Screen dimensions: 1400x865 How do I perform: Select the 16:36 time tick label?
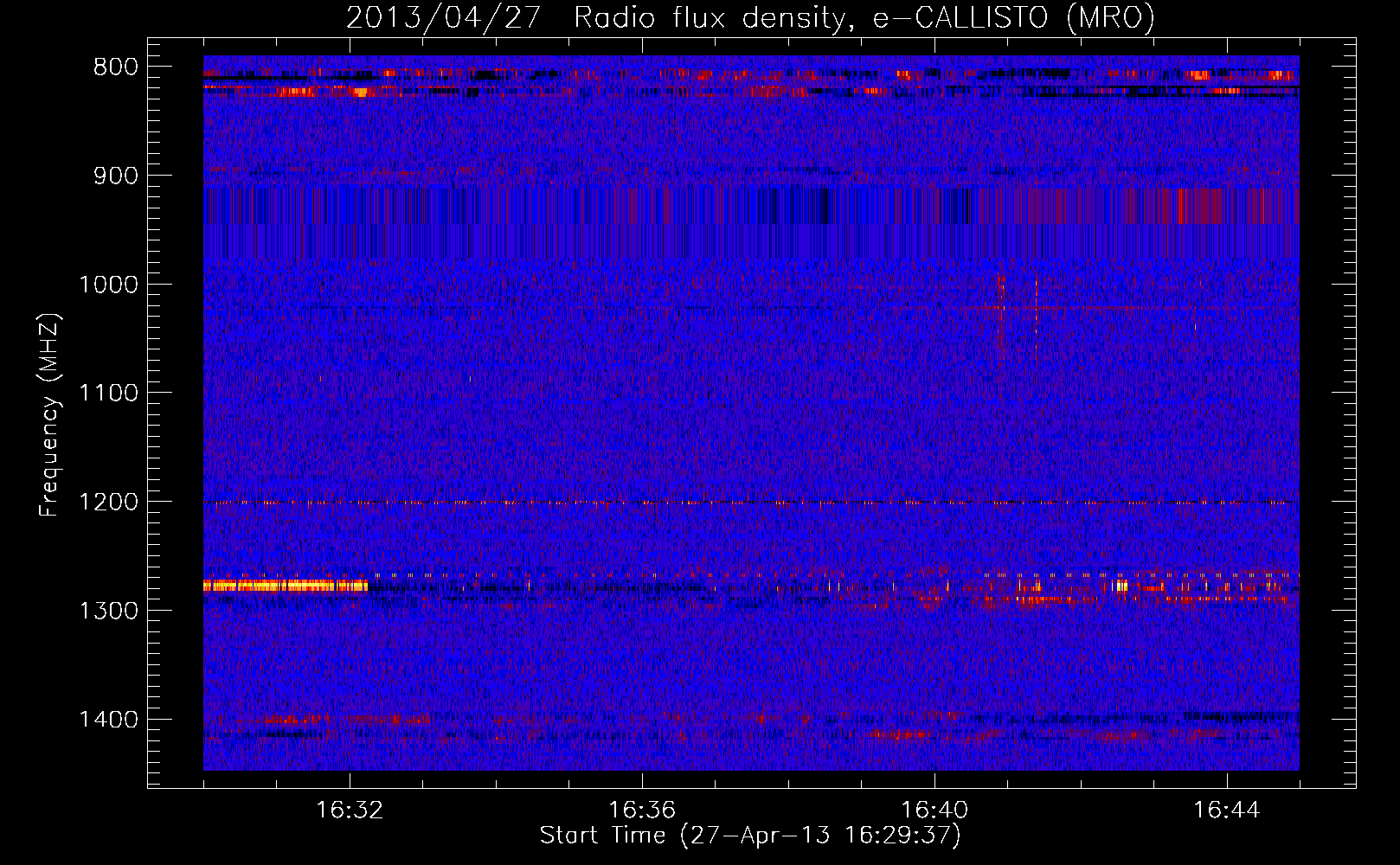click(x=642, y=811)
